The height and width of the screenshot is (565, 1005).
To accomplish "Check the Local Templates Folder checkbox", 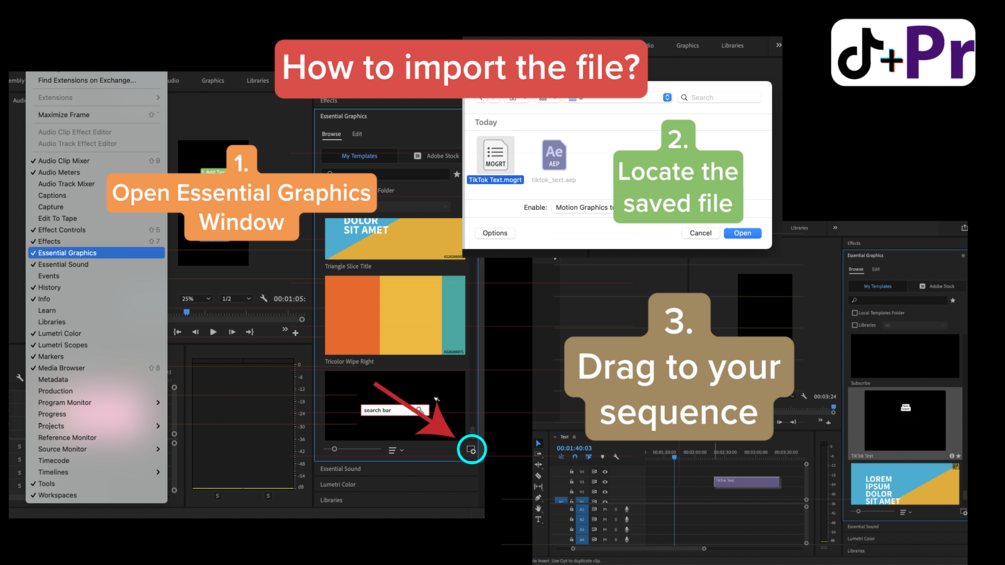I will 854,313.
